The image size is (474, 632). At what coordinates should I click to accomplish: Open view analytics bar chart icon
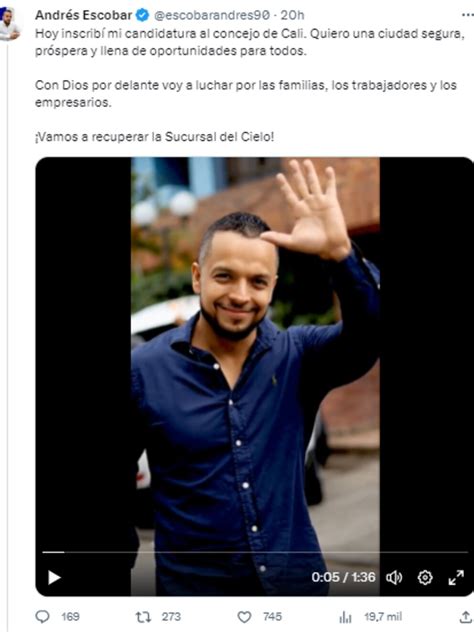click(x=345, y=617)
